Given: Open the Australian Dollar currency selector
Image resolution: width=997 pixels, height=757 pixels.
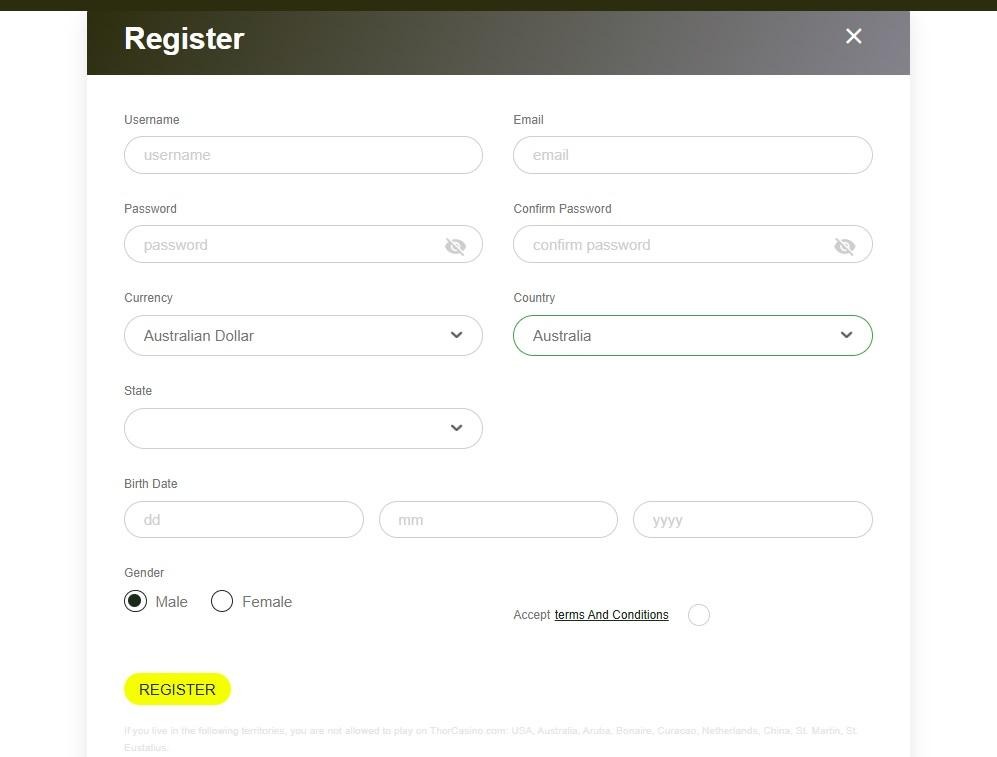Looking at the screenshot, I should pos(303,335).
